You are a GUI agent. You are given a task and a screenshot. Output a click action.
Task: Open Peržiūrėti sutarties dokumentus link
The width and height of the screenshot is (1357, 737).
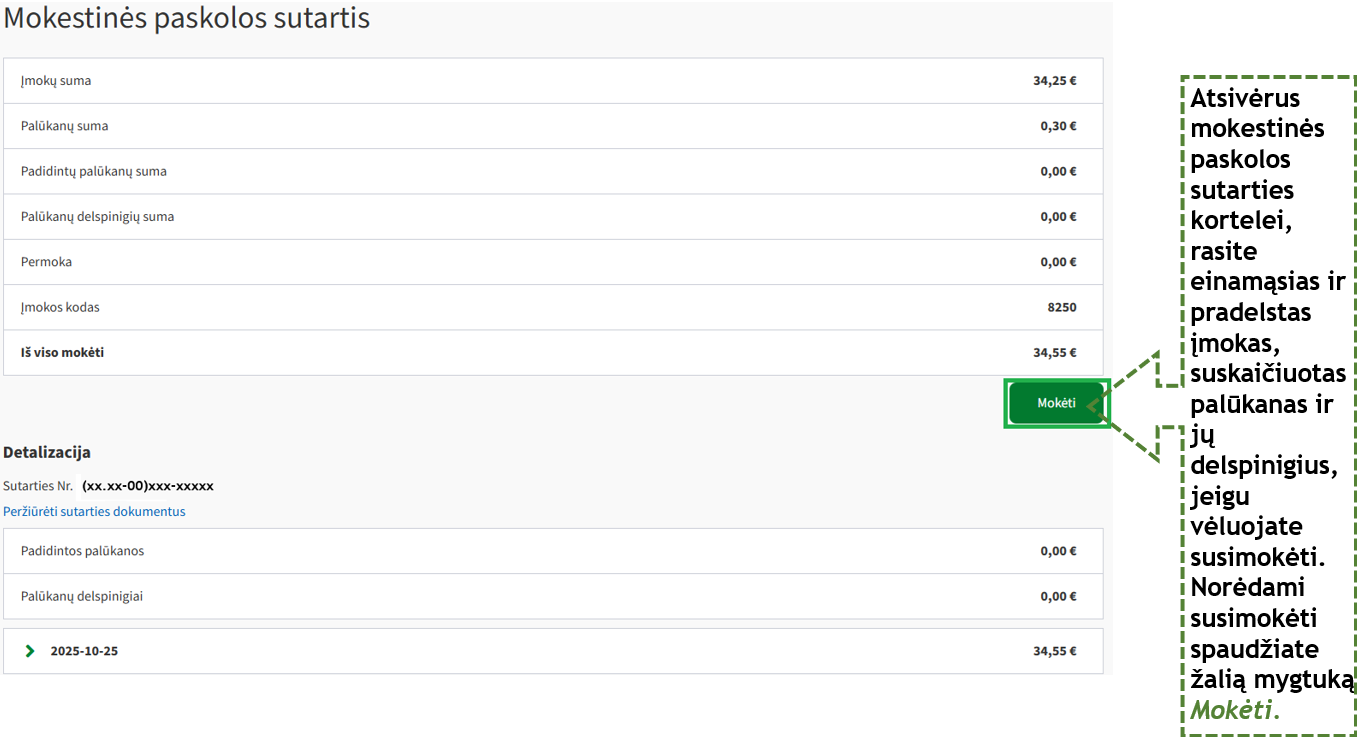[x=94, y=511]
